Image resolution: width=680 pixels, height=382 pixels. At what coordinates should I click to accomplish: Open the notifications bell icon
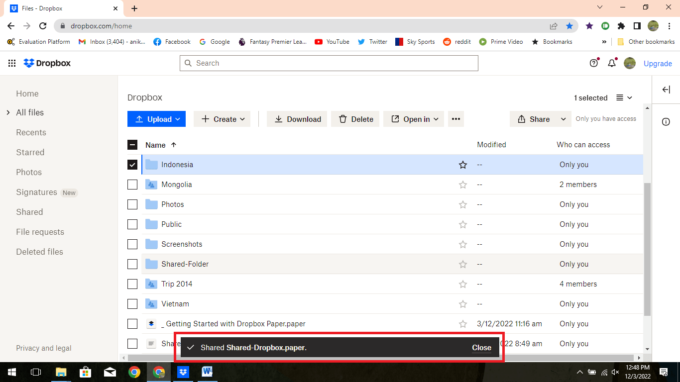[x=611, y=63]
